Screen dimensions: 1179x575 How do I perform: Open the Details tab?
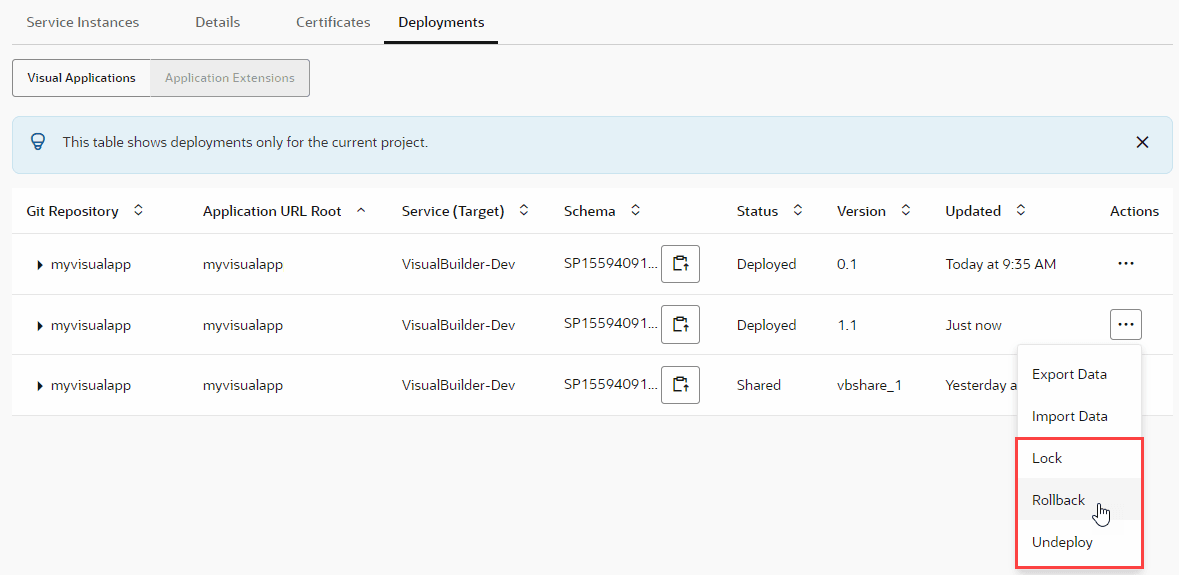217,22
